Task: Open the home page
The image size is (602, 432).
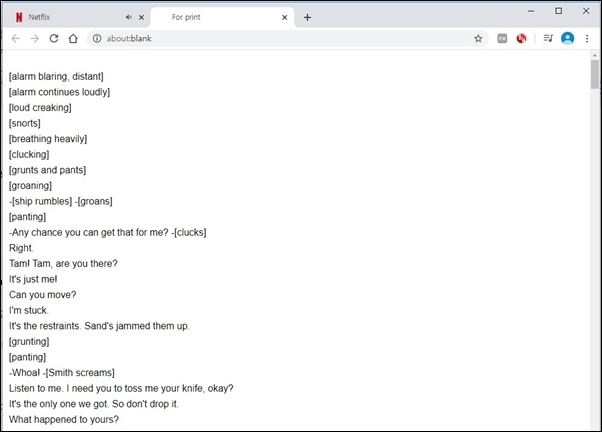Action: 73,38
